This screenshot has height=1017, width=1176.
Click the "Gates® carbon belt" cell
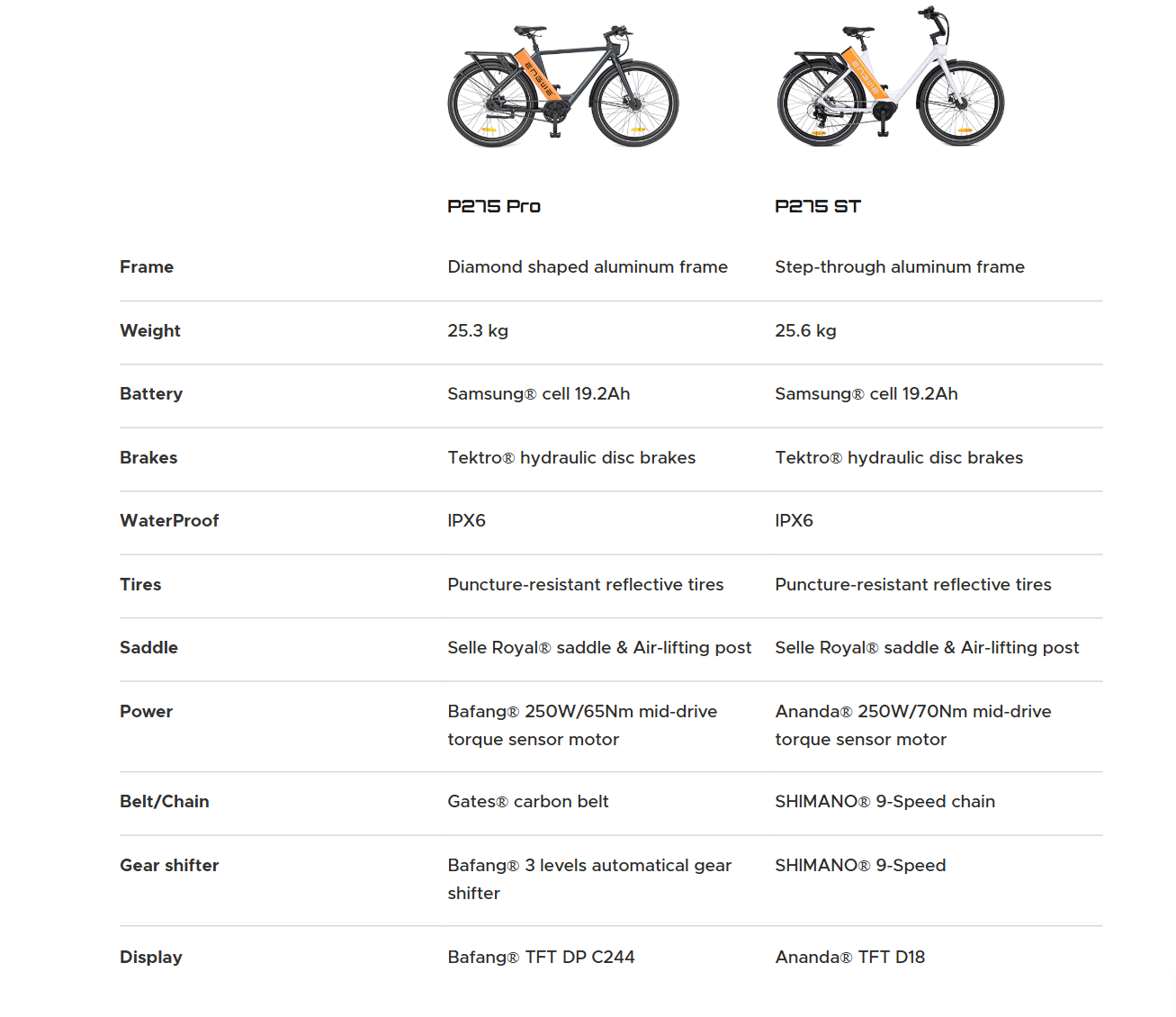pyautogui.click(x=528, y=802)
